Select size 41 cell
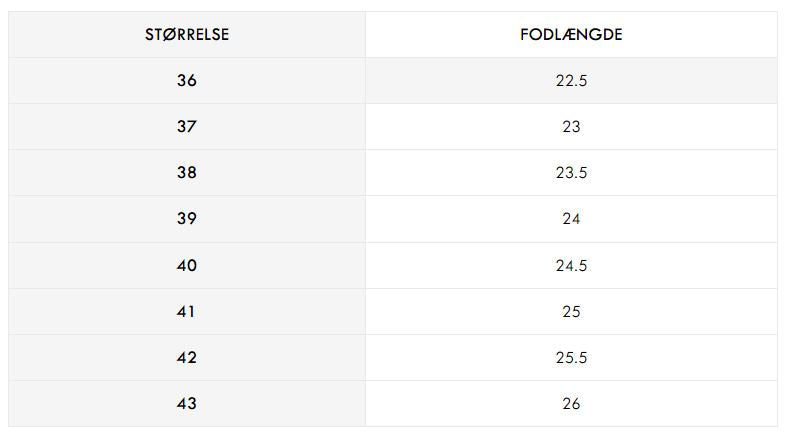This screenshot has width=785, height=438. (x=187, y=312)
